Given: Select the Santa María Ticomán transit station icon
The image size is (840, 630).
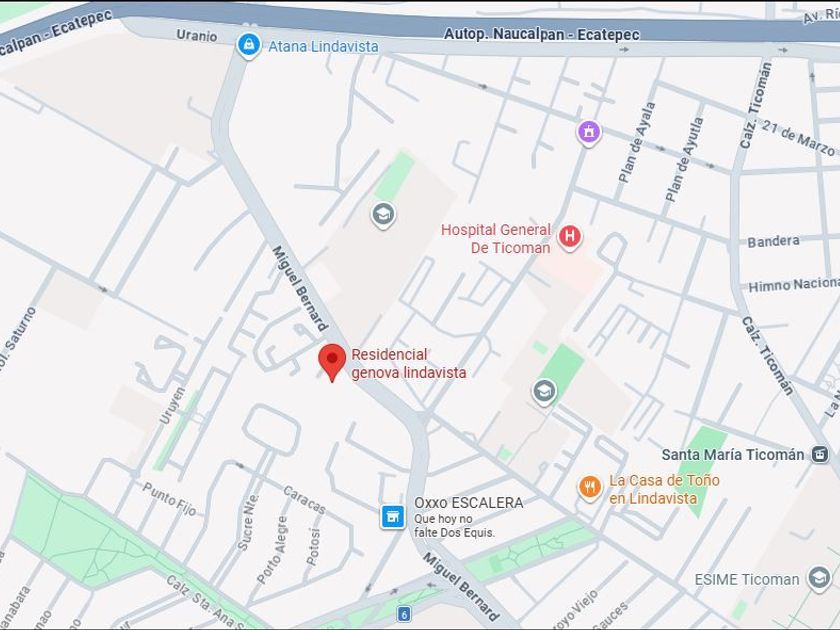Looking at the screenshot, I should [x=819, y=454].
